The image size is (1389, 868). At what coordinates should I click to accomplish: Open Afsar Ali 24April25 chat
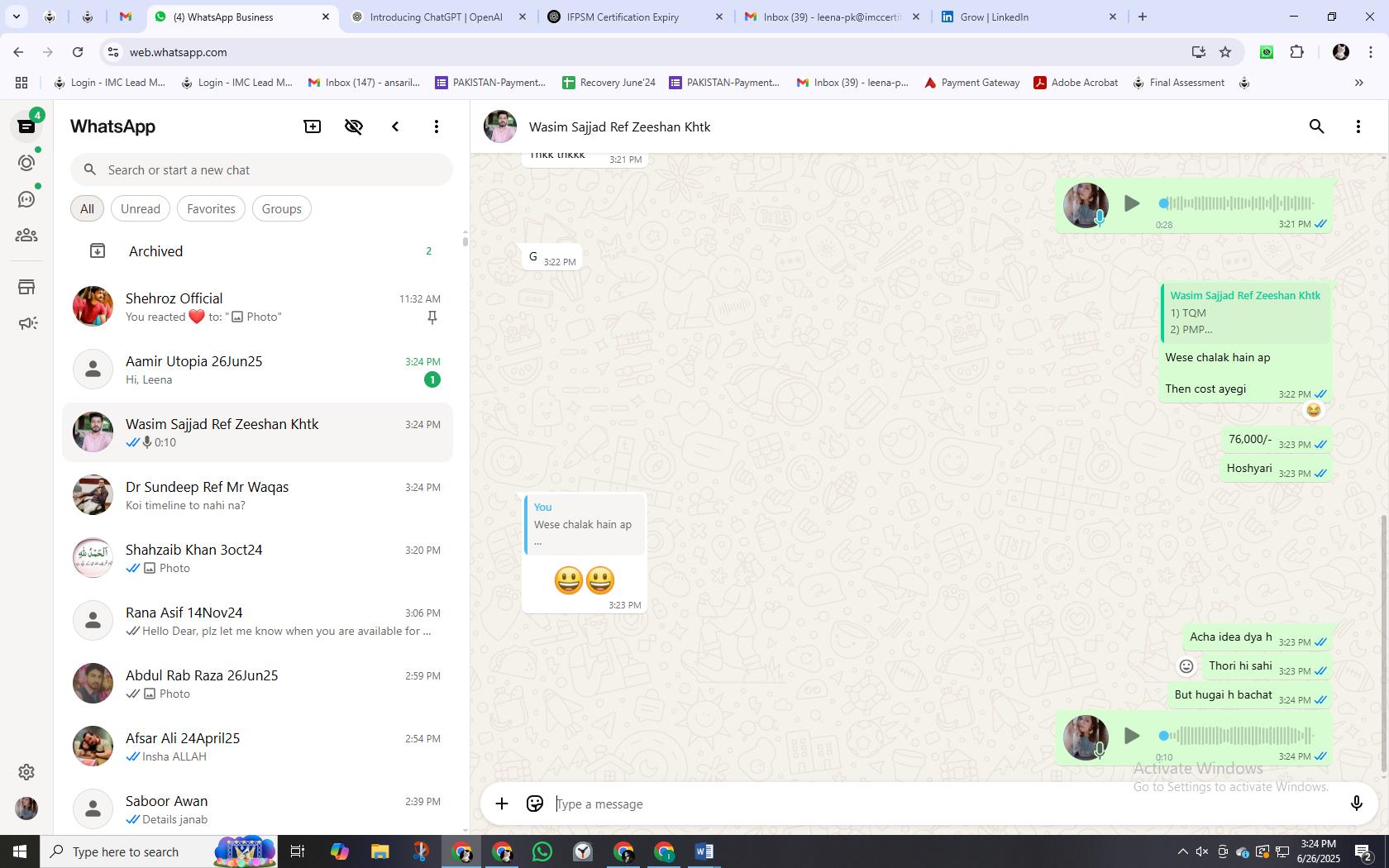[x=258, y=746]
